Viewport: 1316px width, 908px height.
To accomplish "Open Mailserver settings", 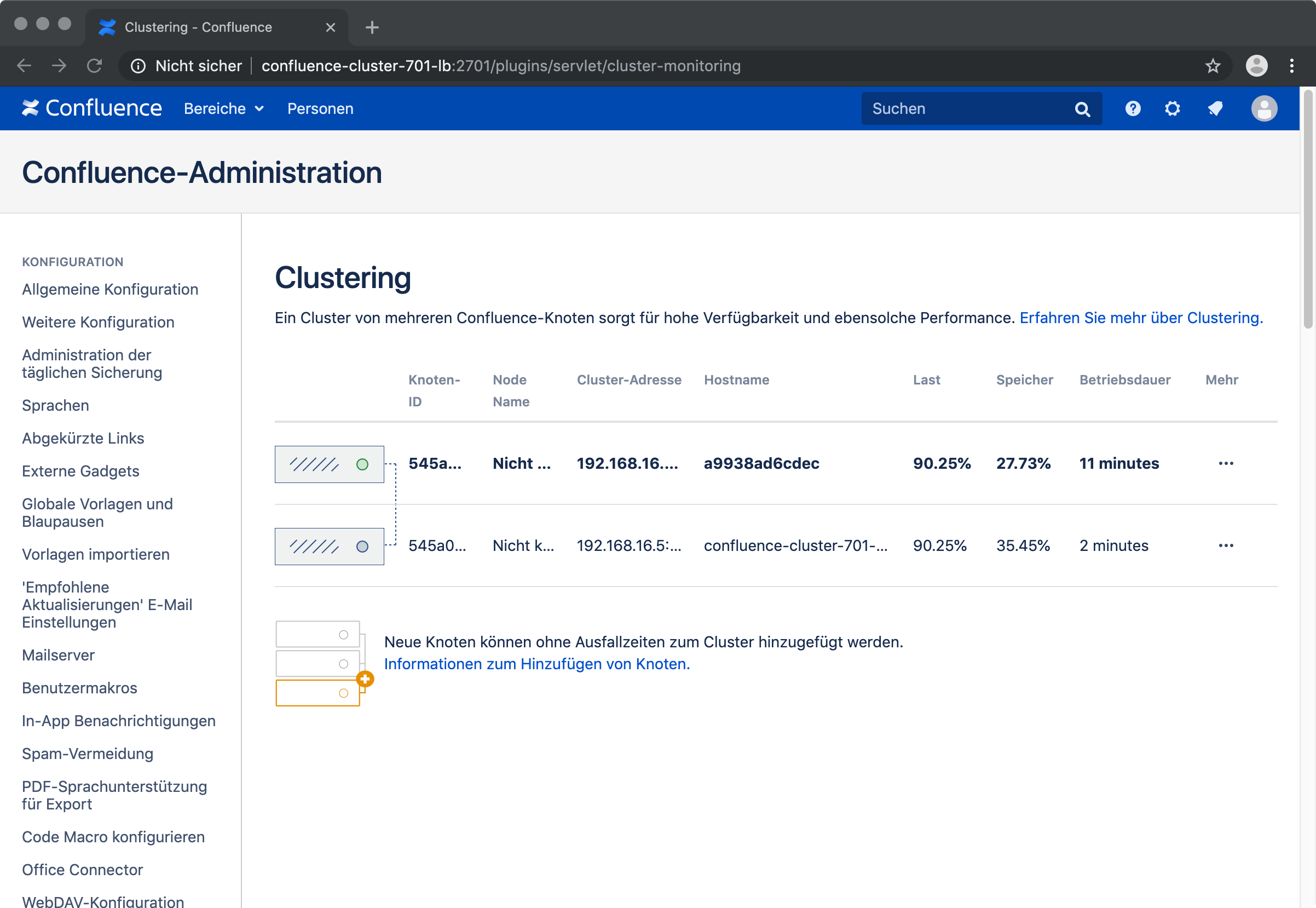I will coord(58,655).
